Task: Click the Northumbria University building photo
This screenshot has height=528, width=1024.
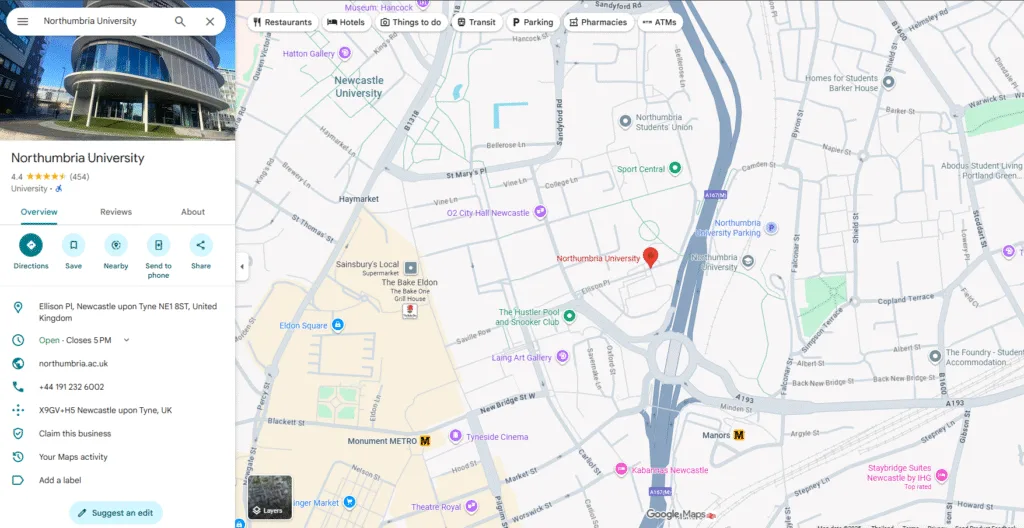Action: [117, 70]
